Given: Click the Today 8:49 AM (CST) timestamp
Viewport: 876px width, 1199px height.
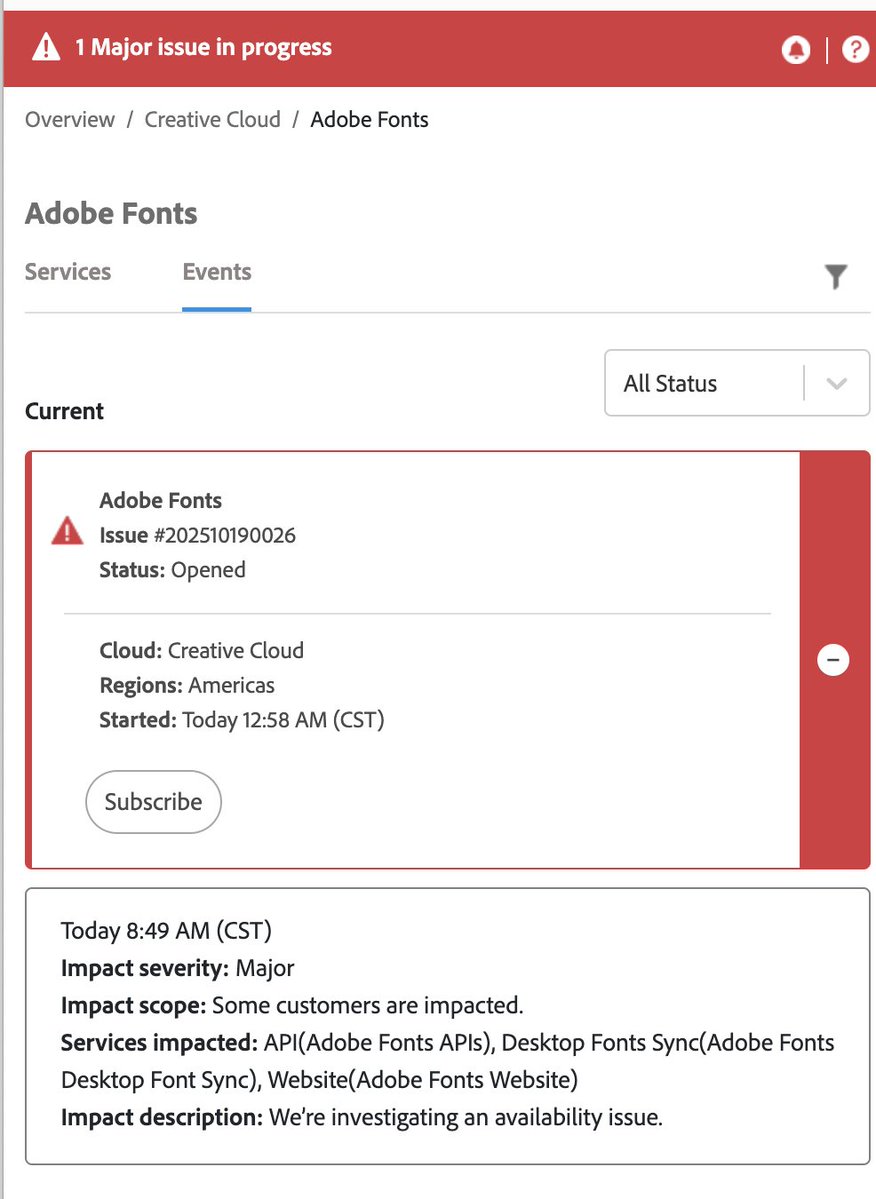Looking at the screenshot, I should pyautogui.click(x=166, y=931).
